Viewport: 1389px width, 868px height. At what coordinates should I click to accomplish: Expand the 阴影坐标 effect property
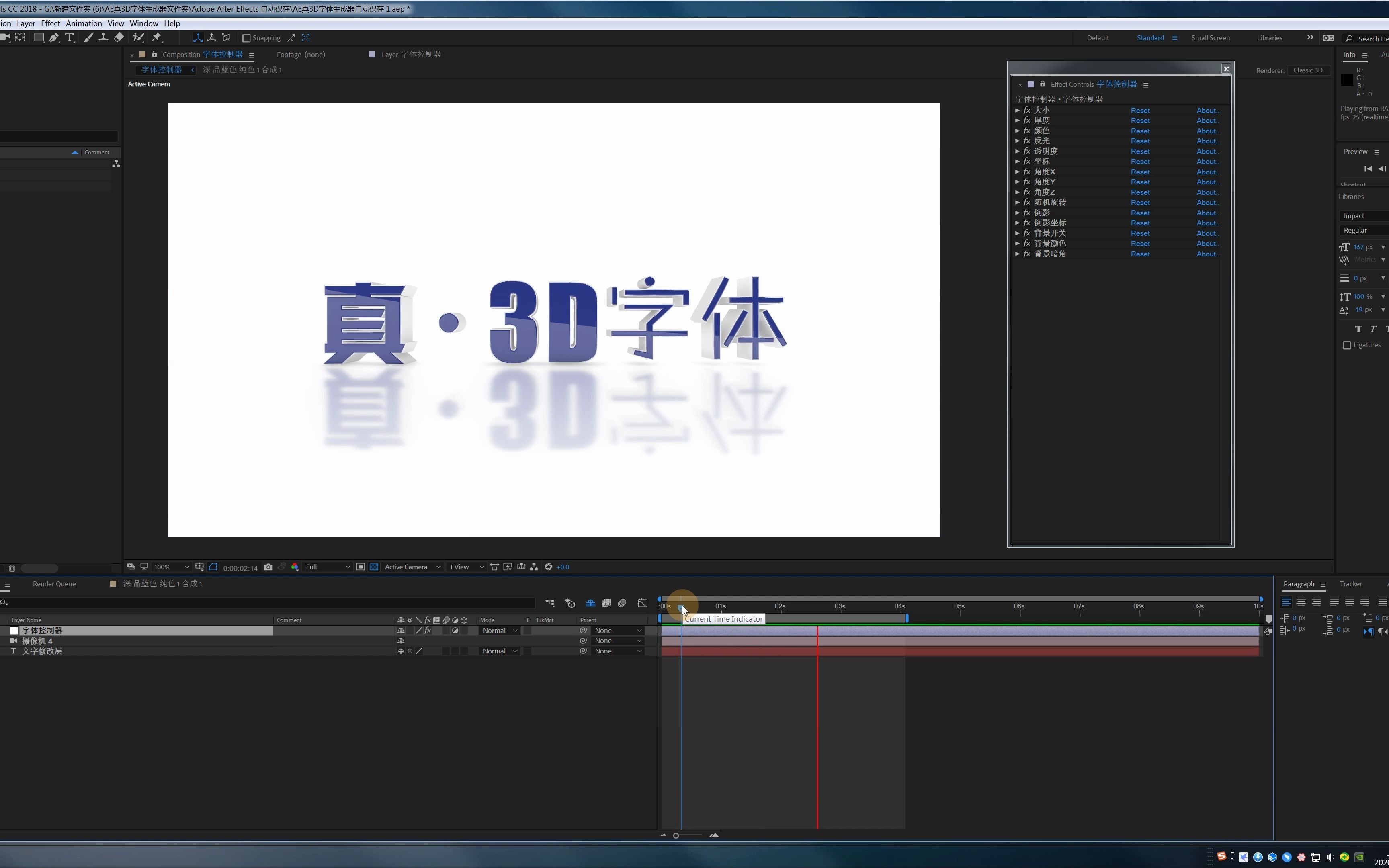pos(1018,222)
